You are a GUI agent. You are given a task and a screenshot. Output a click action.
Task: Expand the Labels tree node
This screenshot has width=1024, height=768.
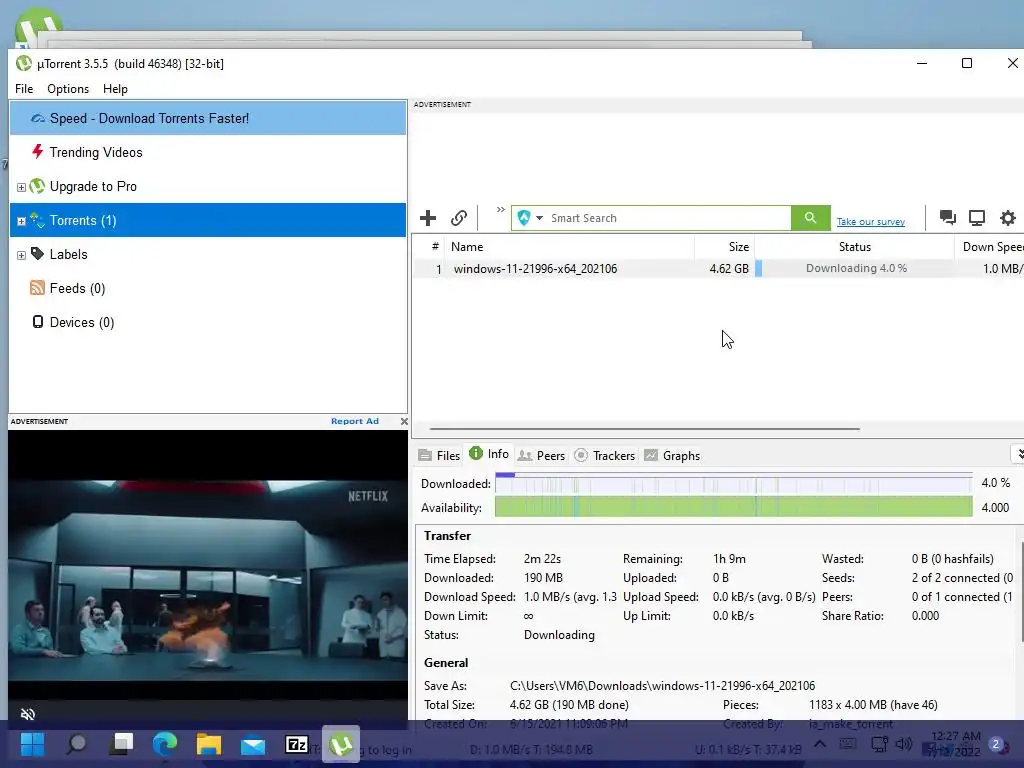pos(21,255)
